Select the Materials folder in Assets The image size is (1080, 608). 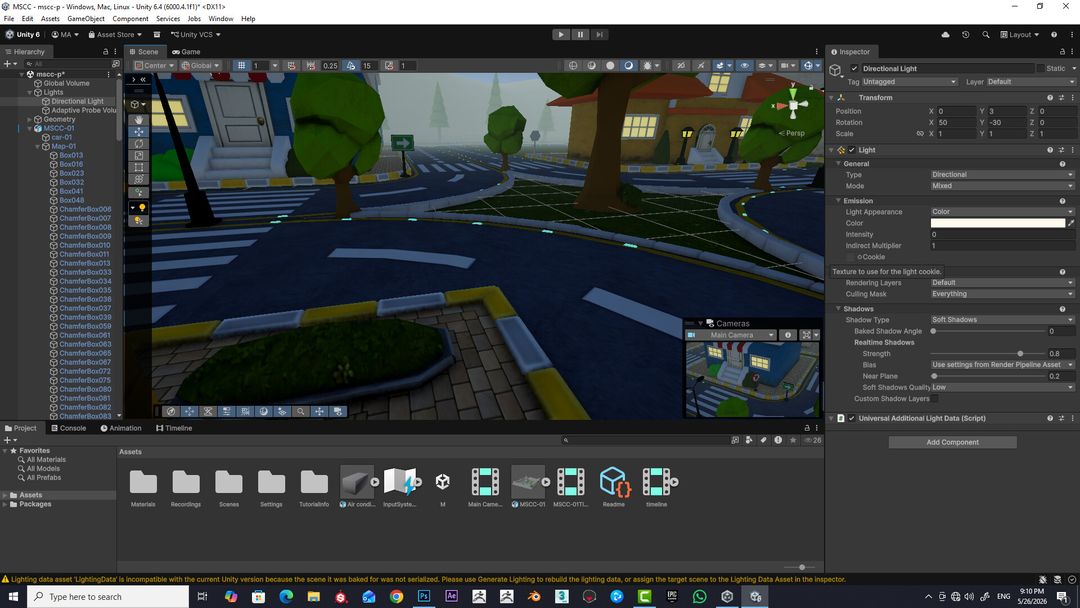[x=143, y=488]
